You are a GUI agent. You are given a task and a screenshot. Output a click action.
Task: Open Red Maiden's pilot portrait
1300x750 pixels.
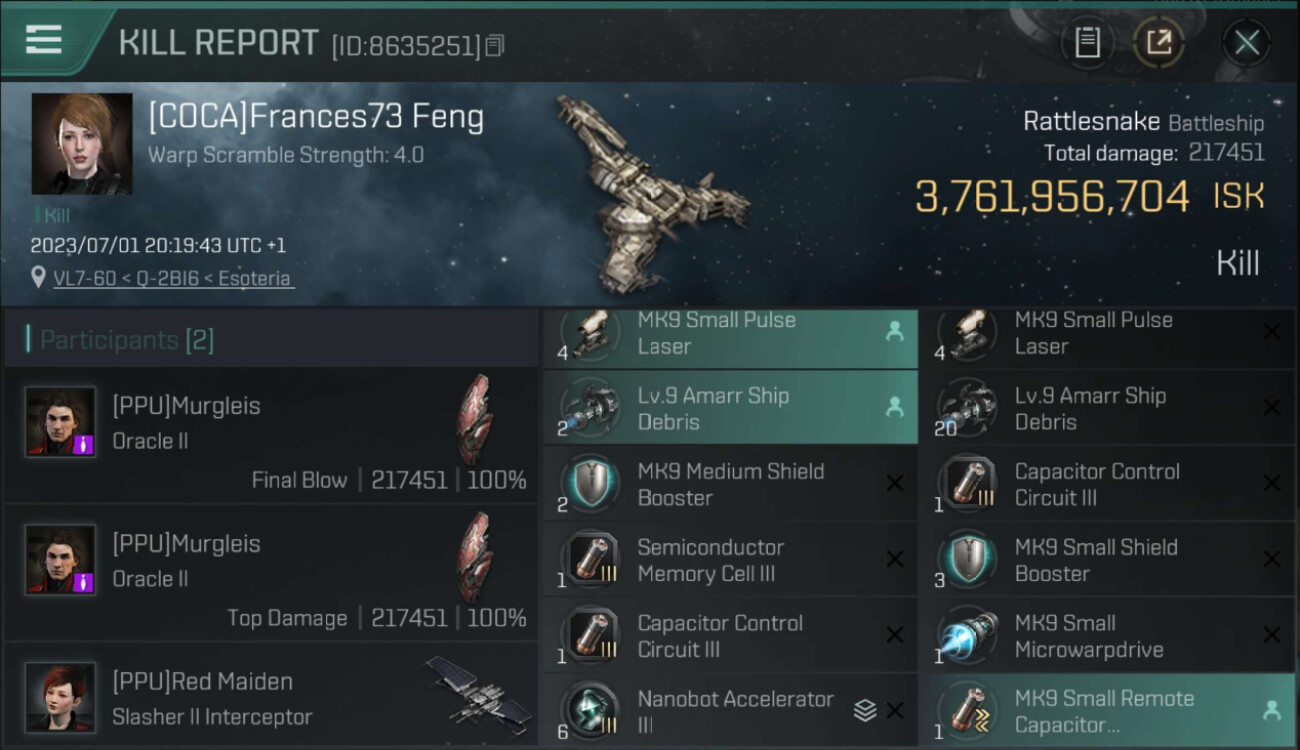(x=61, y=696)
